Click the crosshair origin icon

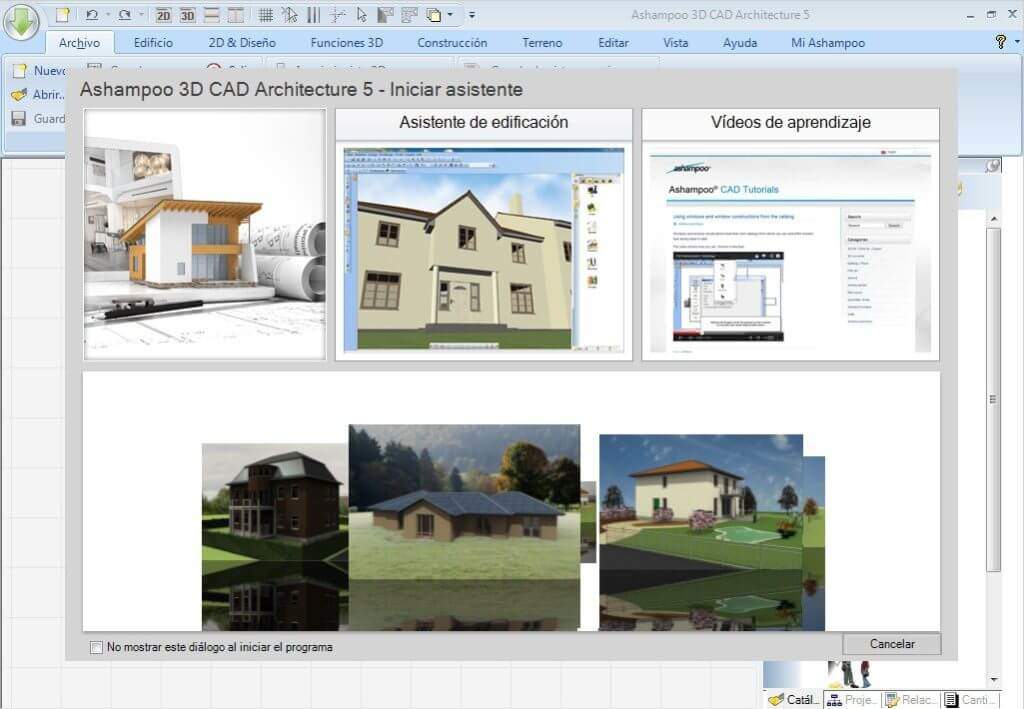338,15
